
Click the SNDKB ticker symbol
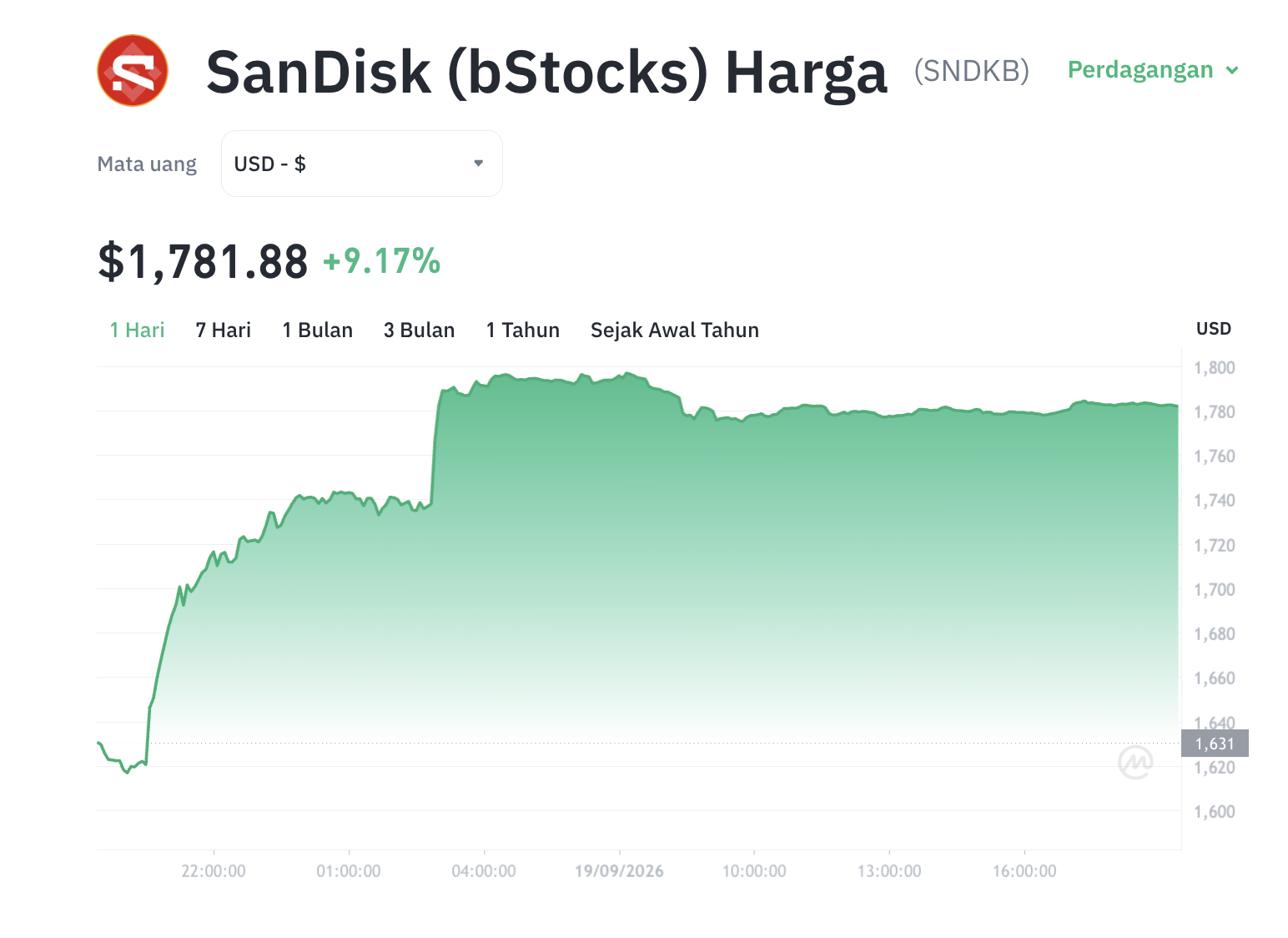(x=971, y=72)
